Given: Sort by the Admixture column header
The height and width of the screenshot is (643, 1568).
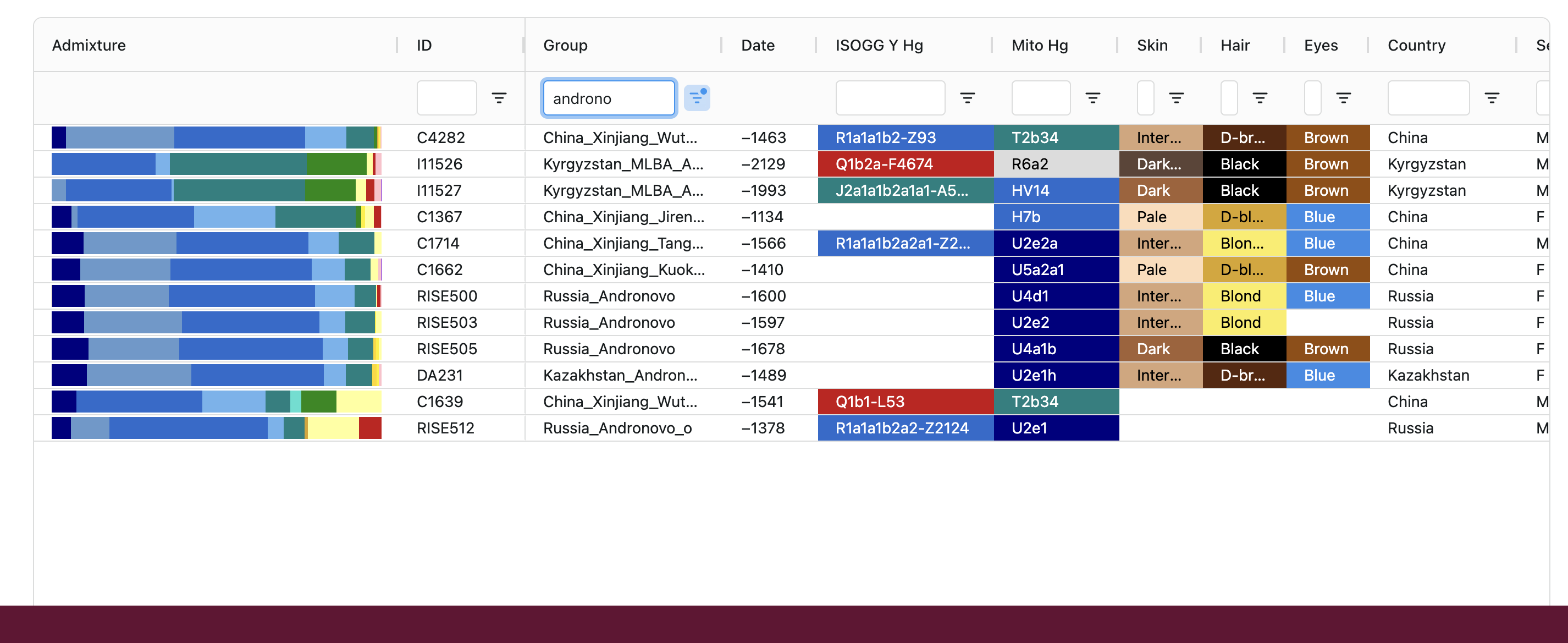Looking at the screenshot, I should click(89, 45).
